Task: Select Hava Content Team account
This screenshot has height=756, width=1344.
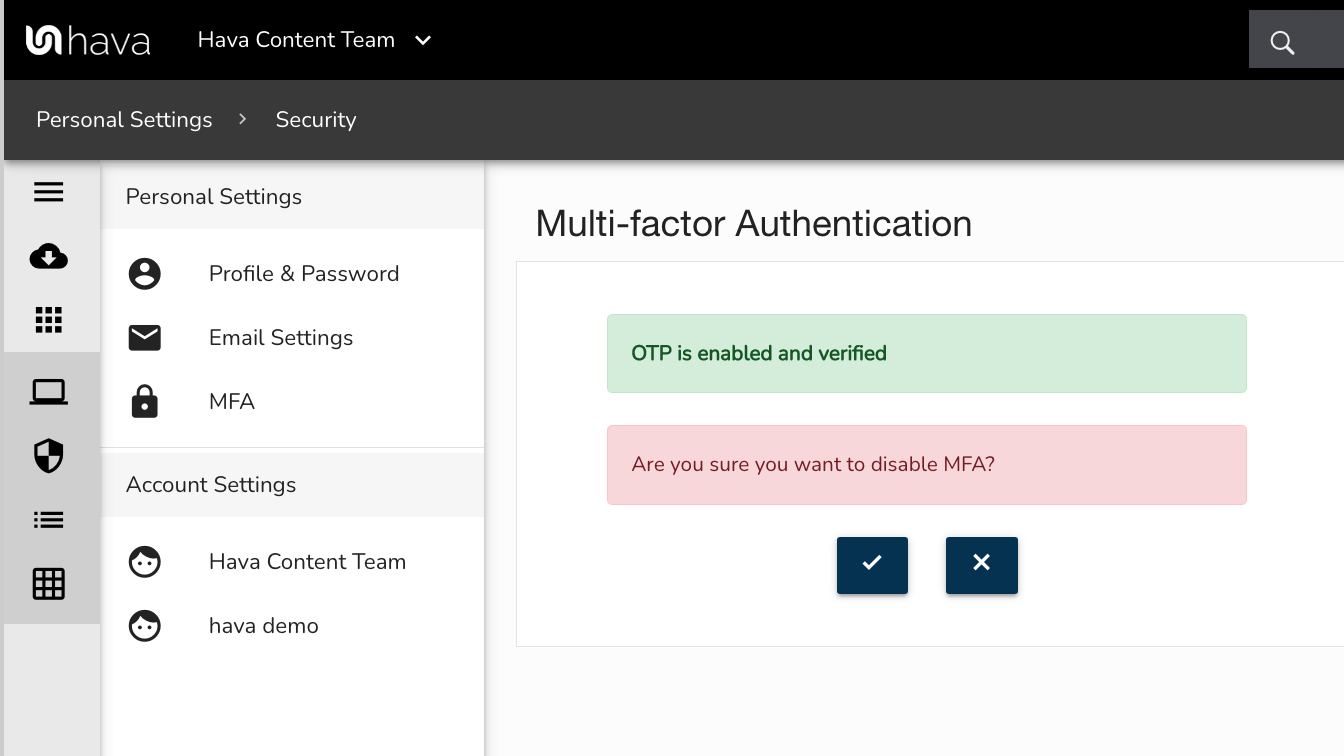Action: click(x=293, y=562)
